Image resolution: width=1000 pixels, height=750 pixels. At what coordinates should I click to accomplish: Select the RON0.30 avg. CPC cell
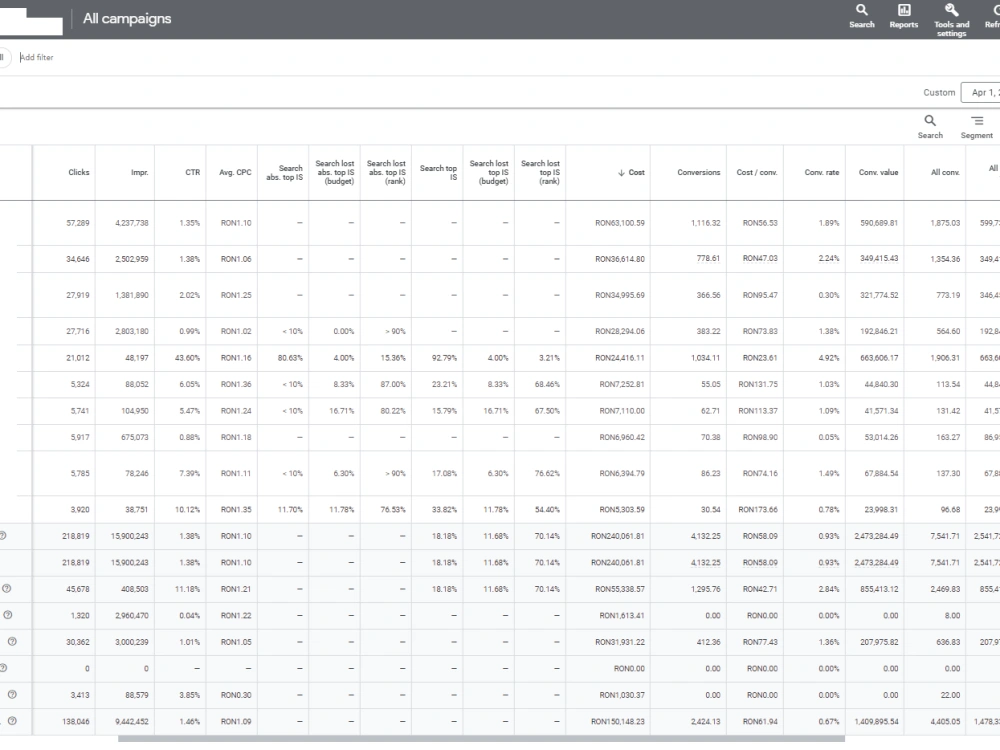coord(236,695)
